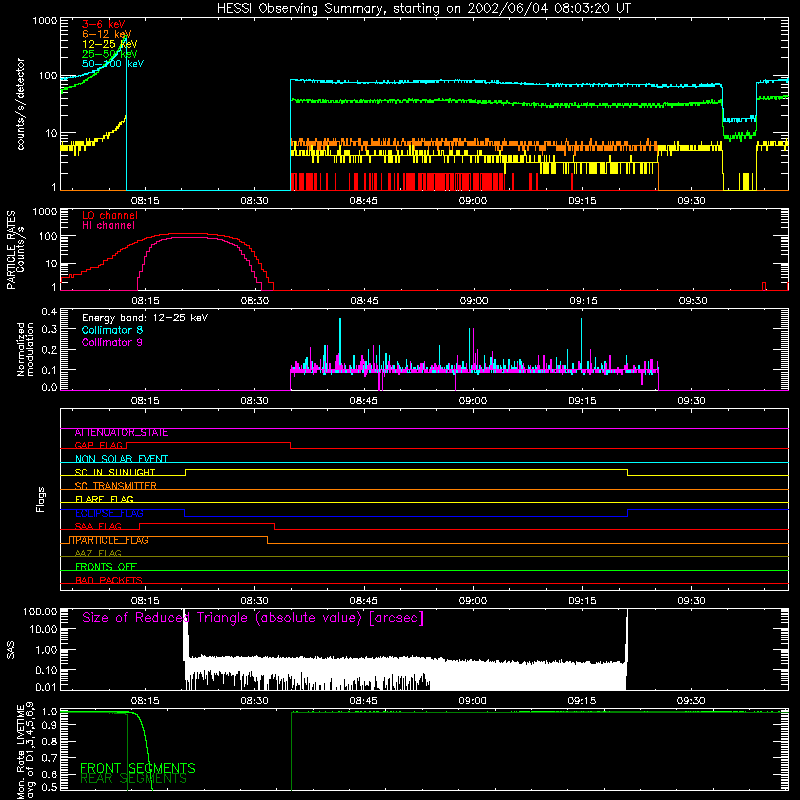Click the FLARE_FLAG label

pyautogui.click(x=104, y=499)
